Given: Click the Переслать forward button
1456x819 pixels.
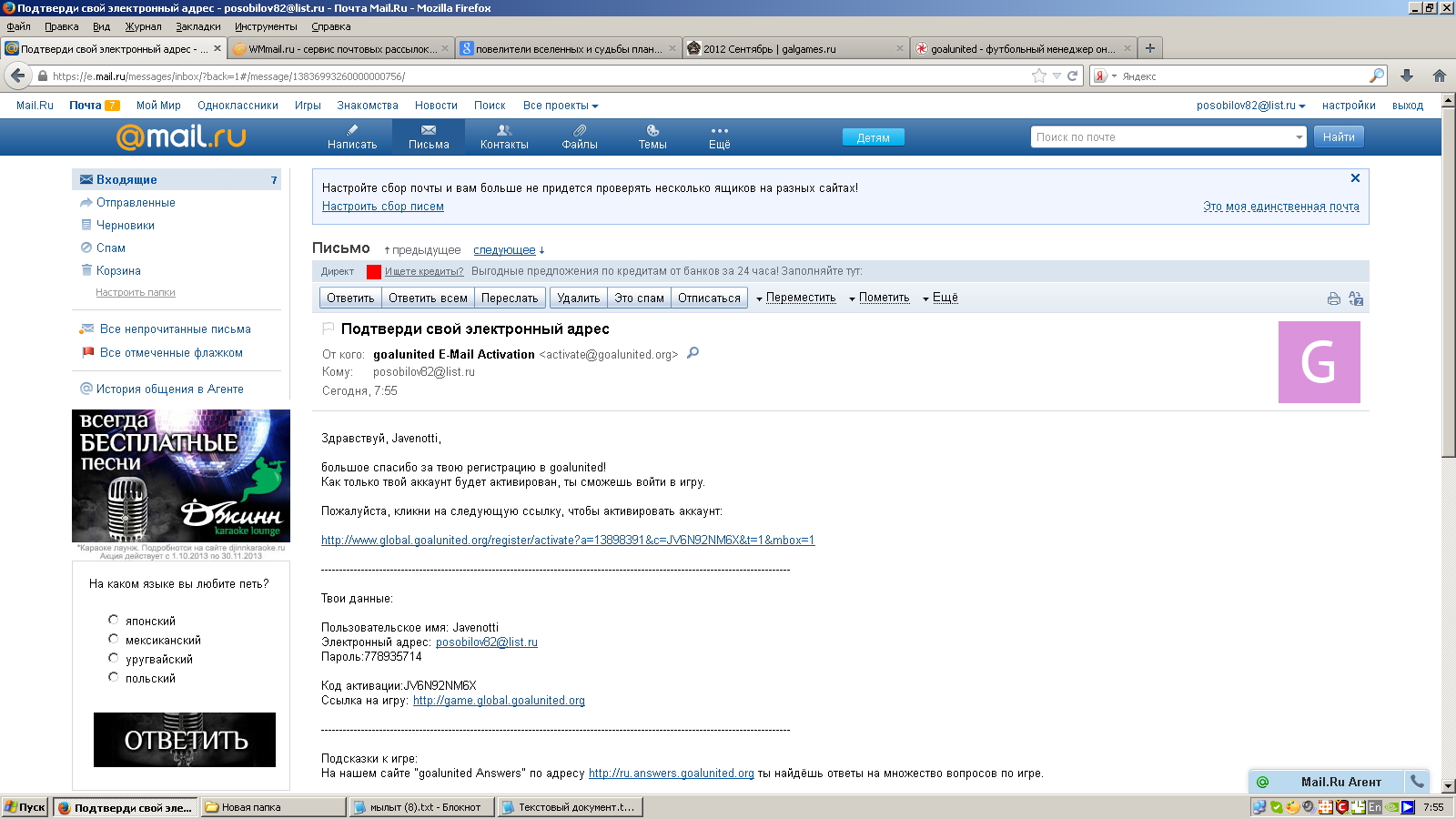Looking at the screenshot, I should (510, 298).
